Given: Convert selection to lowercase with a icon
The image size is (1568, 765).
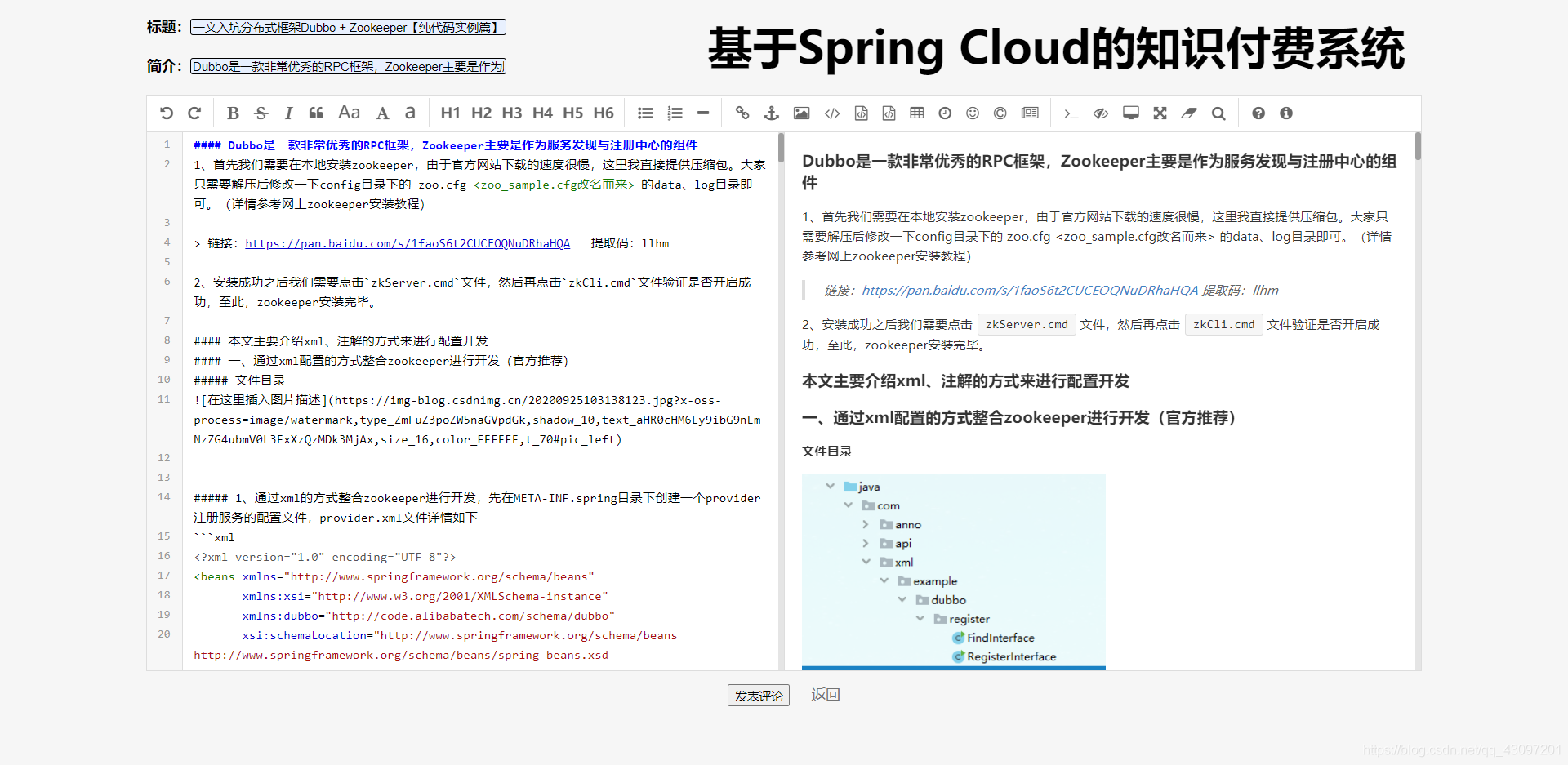Looking at the screenshot, I should point(410,113).
